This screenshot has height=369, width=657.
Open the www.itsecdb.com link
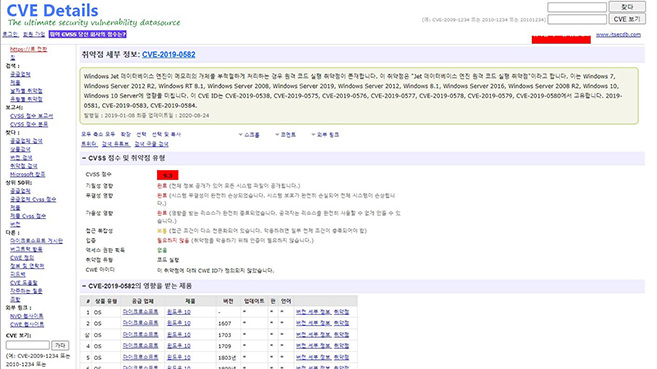click(618, 35)
